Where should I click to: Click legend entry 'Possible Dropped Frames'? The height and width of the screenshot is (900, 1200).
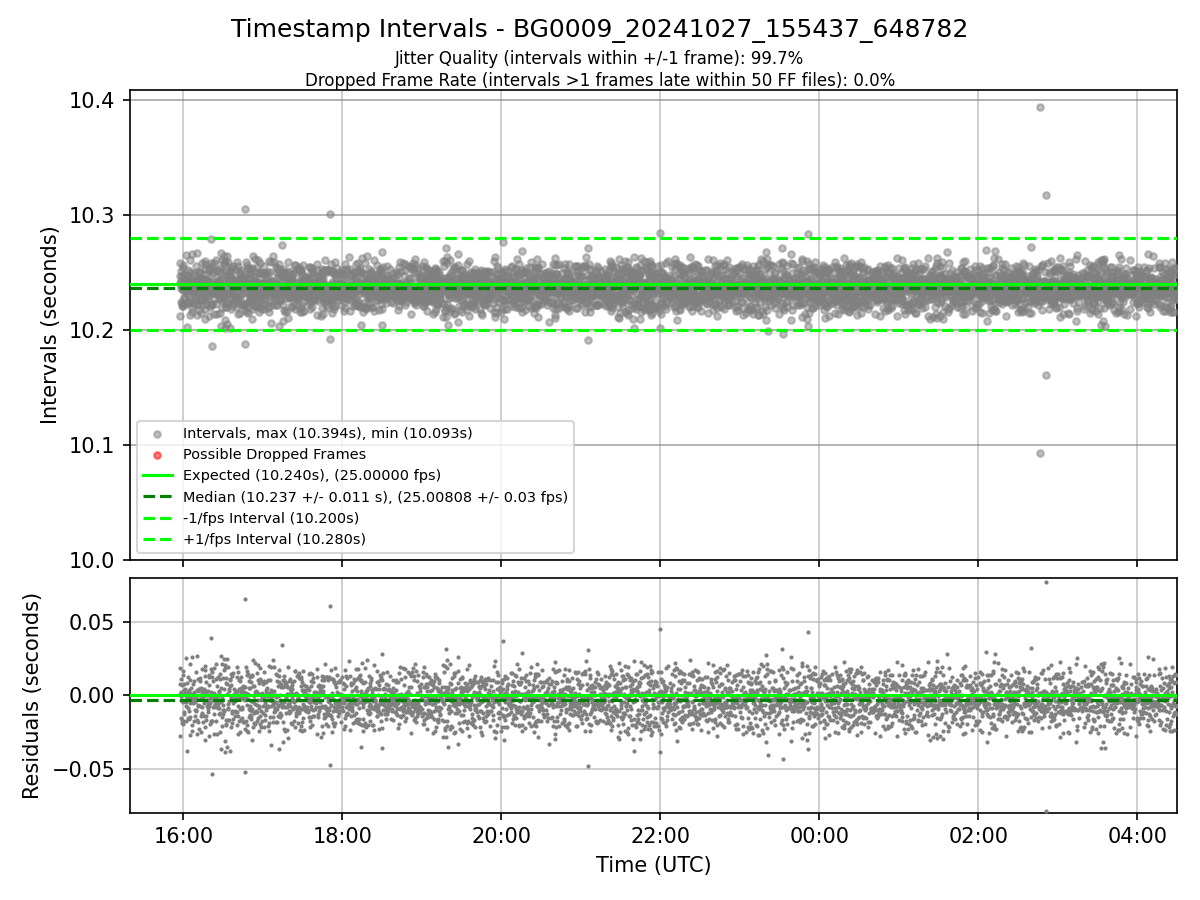pyautogui.click(x=274, y=454)
